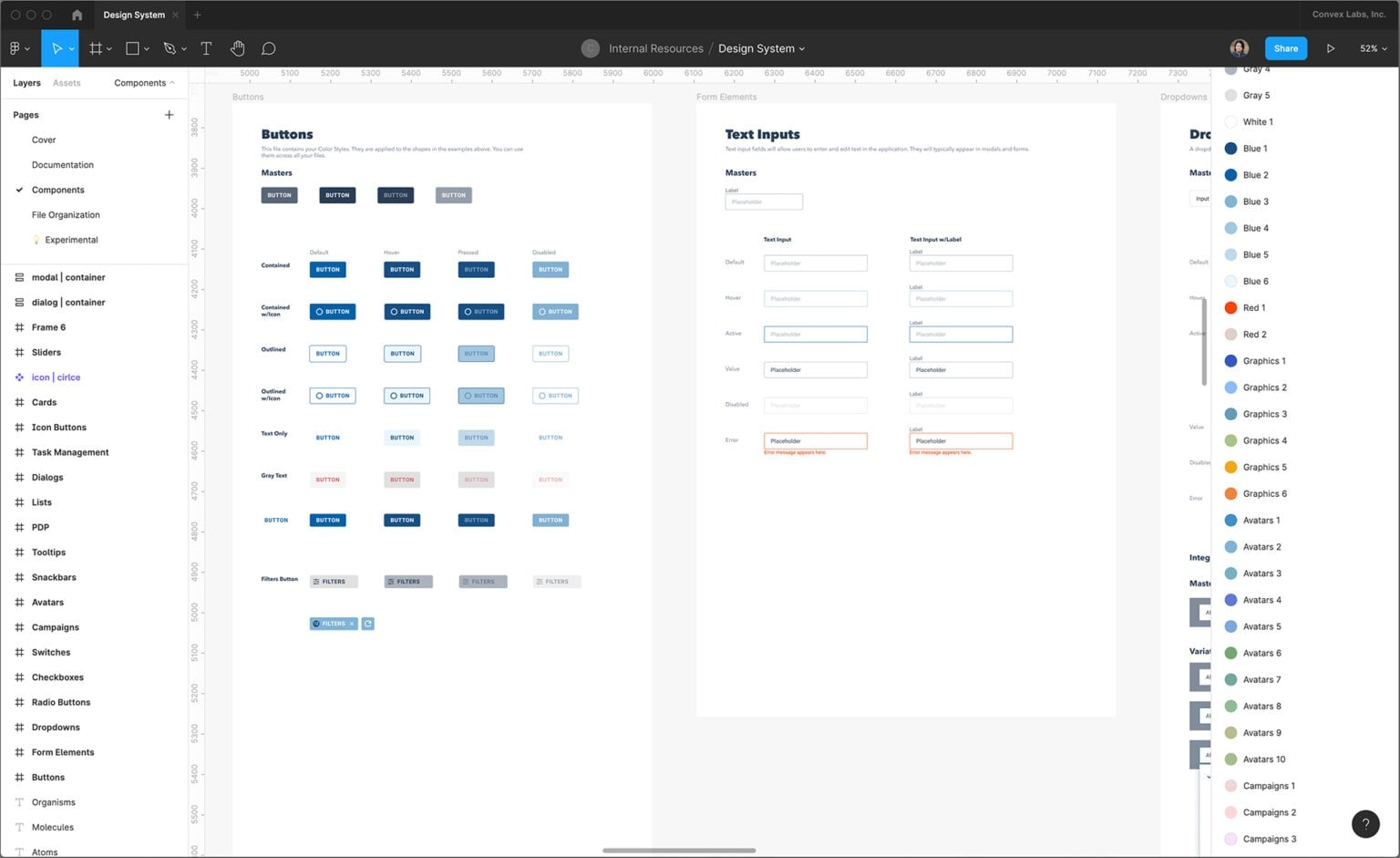Open the 52% zoom dropdown
This screenshot has width=1400, height=858.
coord(1373,48)
